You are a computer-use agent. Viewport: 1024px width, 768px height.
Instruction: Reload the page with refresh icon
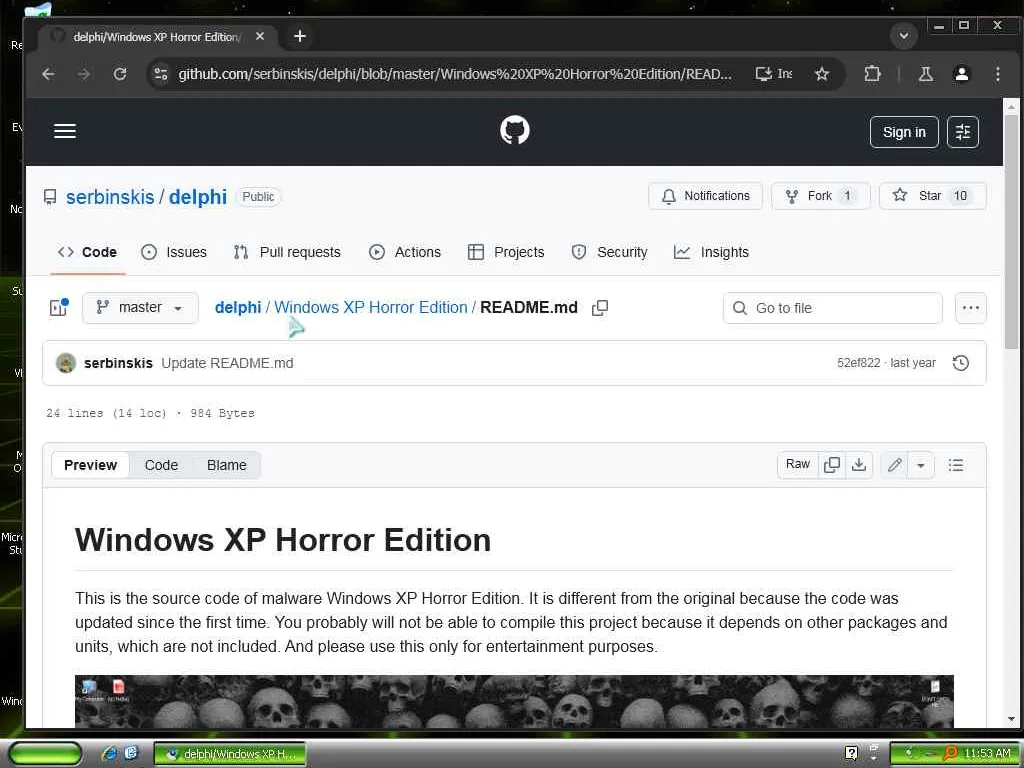point(120,74)
